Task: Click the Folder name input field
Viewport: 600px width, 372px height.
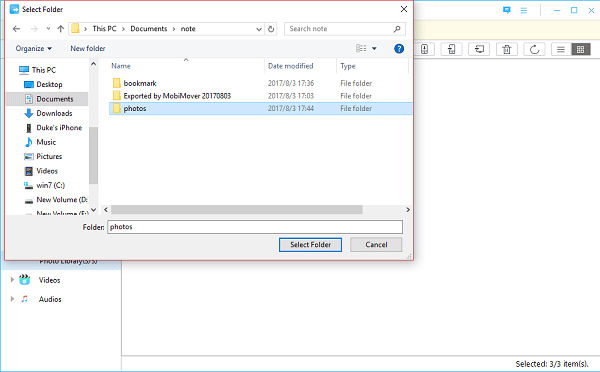Action: pos(255,227)
